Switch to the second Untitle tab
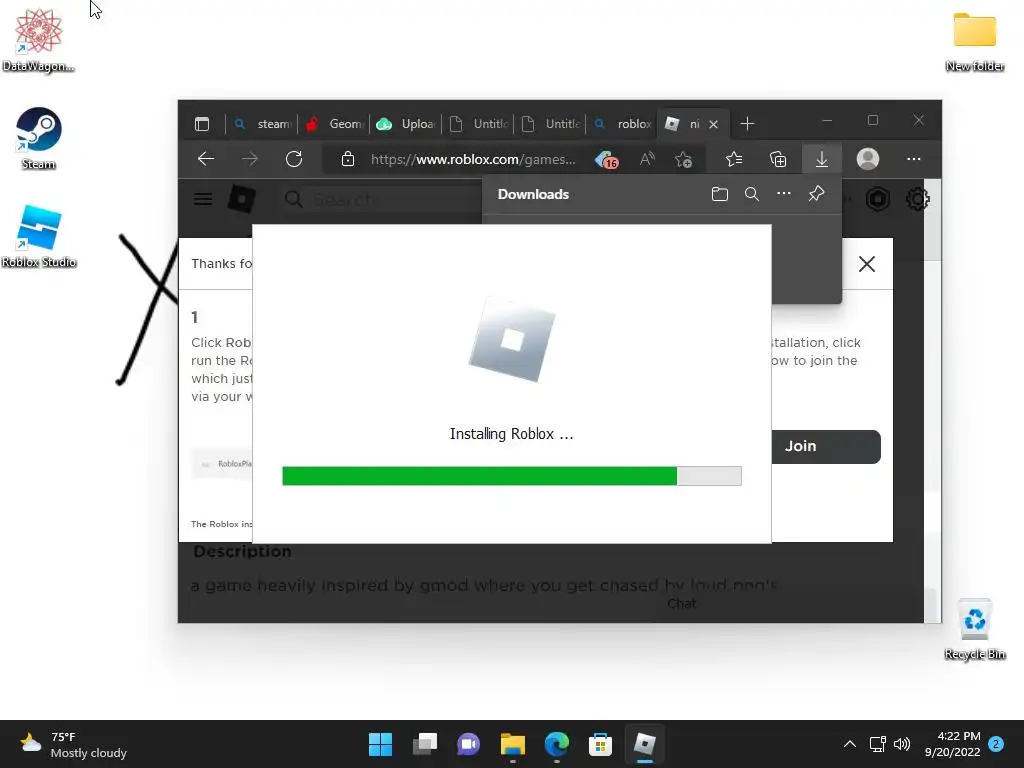This screenshot has width=1024, height=768. coord(550,124)
